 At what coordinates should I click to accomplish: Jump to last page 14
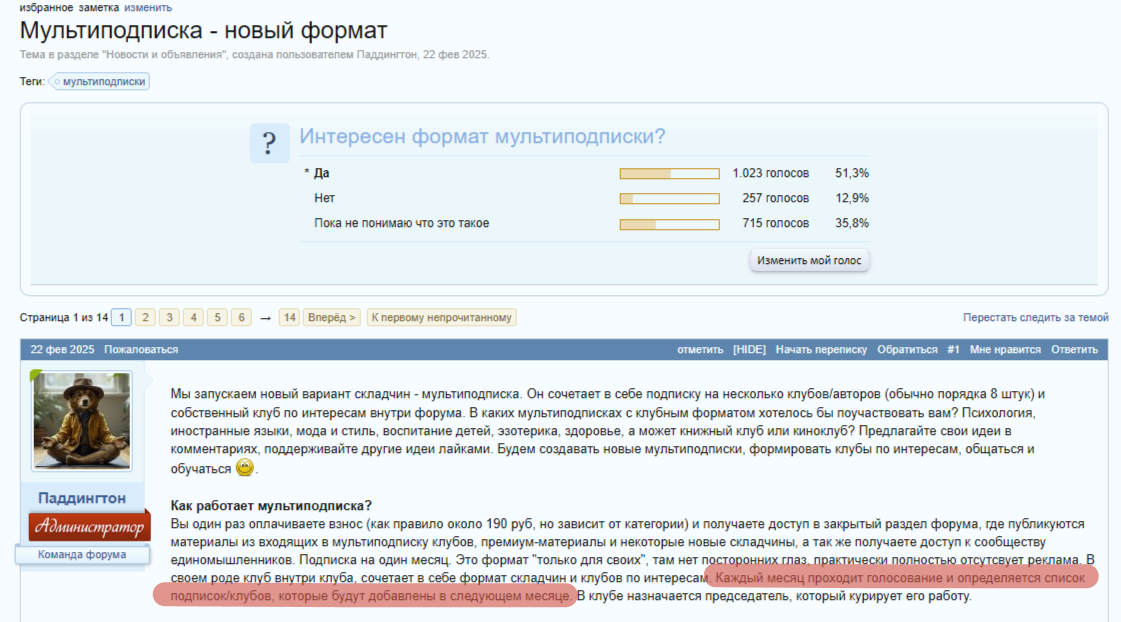(x=289, y=317)
